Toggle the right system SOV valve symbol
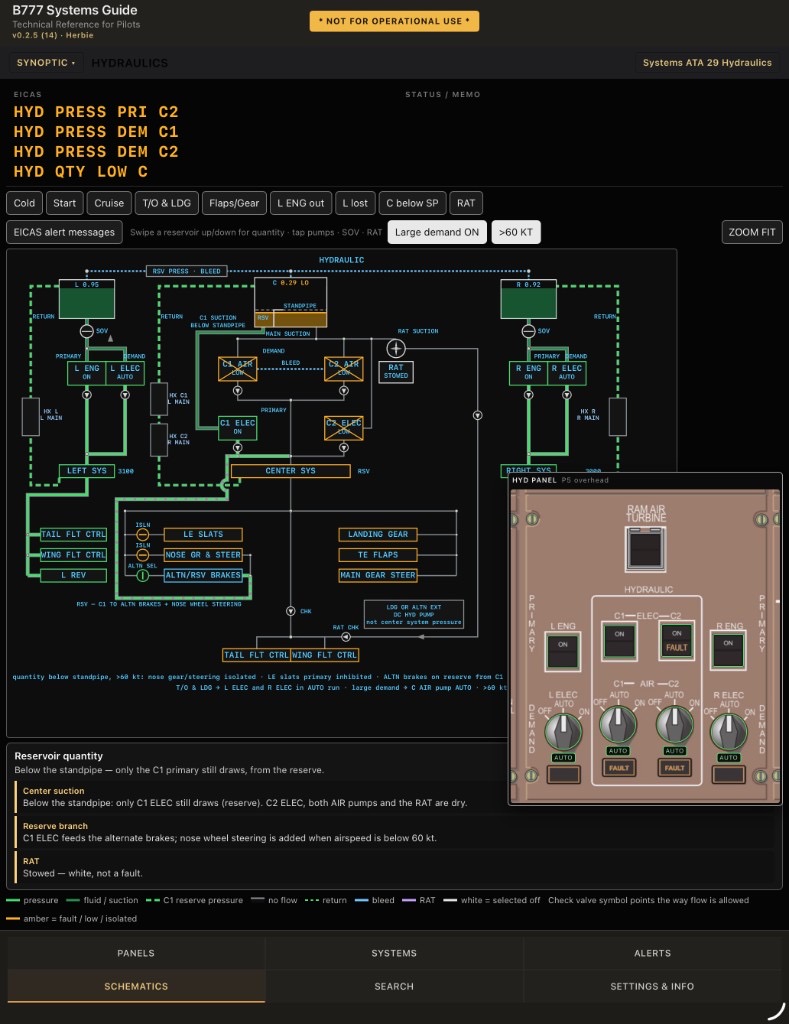This screenshot has width=789, height=1024. 528,331
